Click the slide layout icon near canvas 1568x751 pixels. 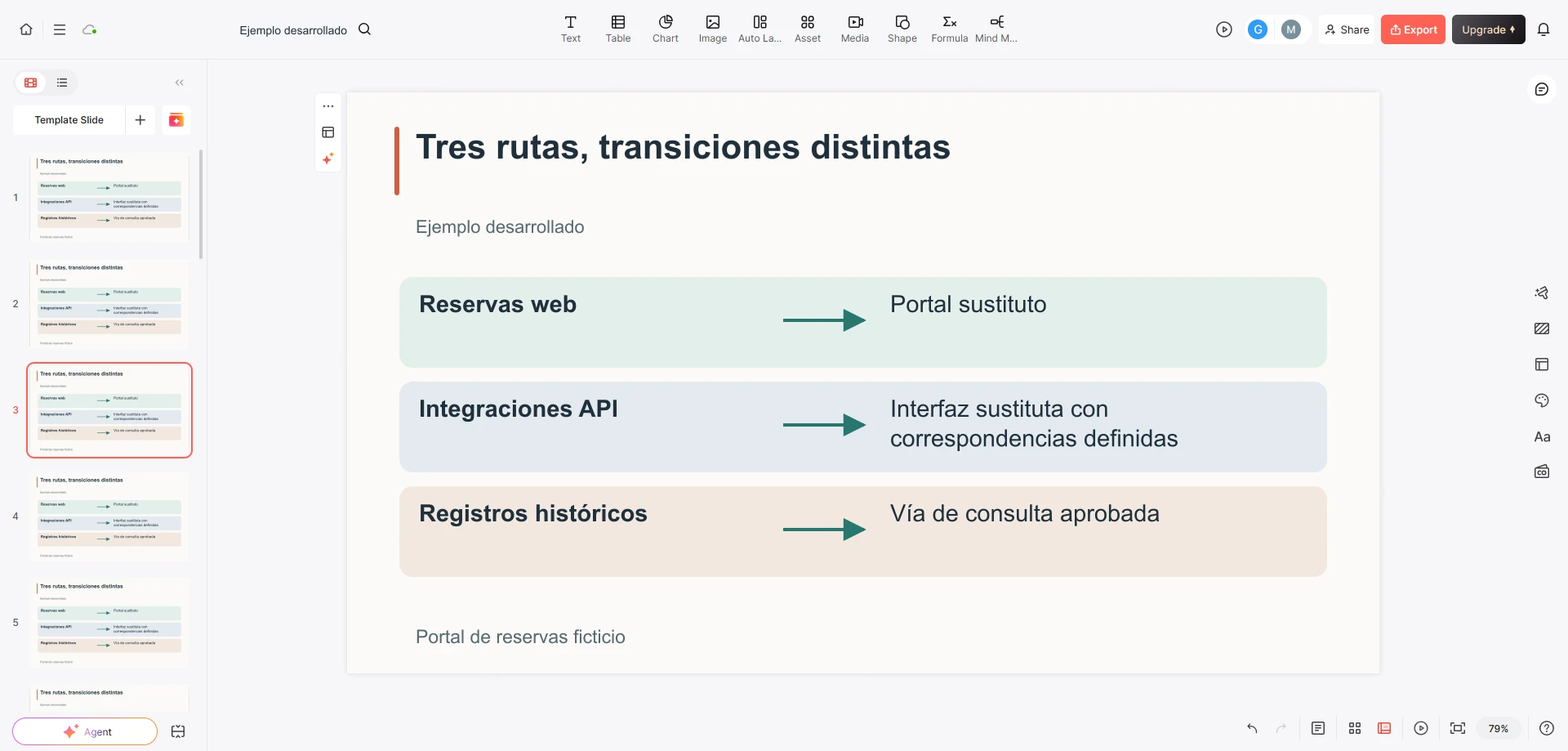coord(328,132)
